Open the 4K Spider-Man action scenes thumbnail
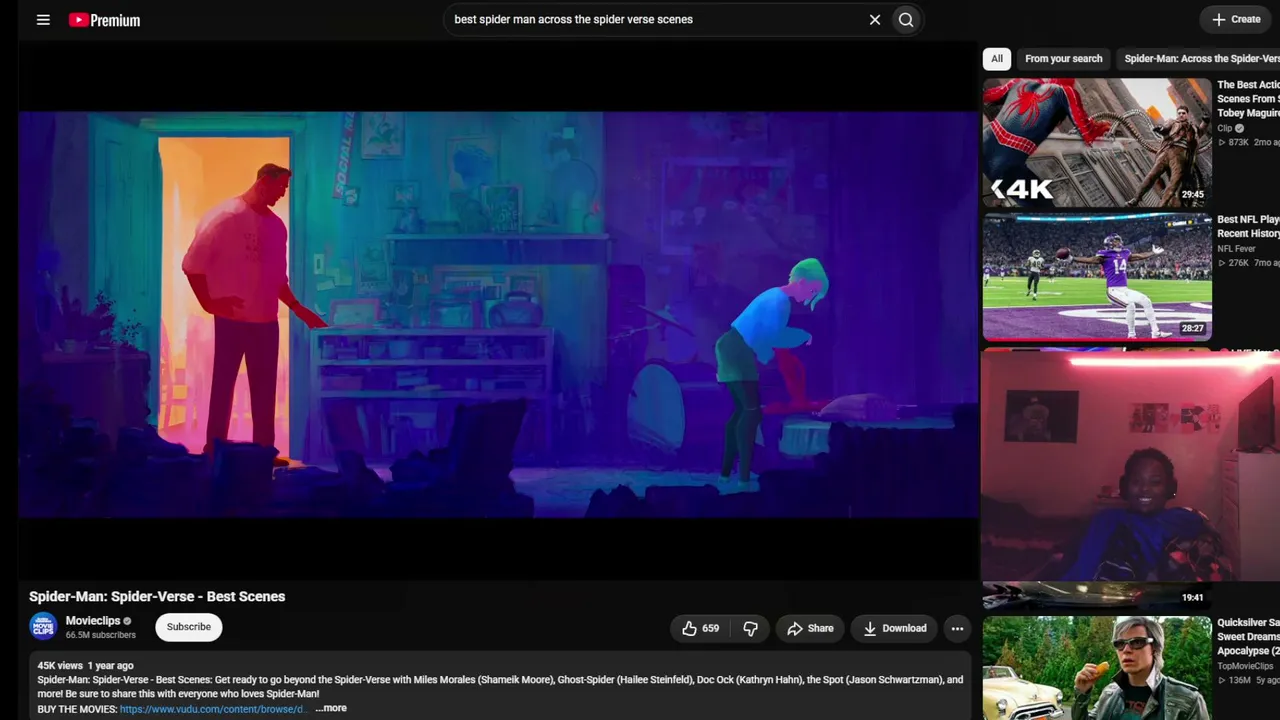The height and width of the screenshot is (720, 1280). [x=1097, y=142]
